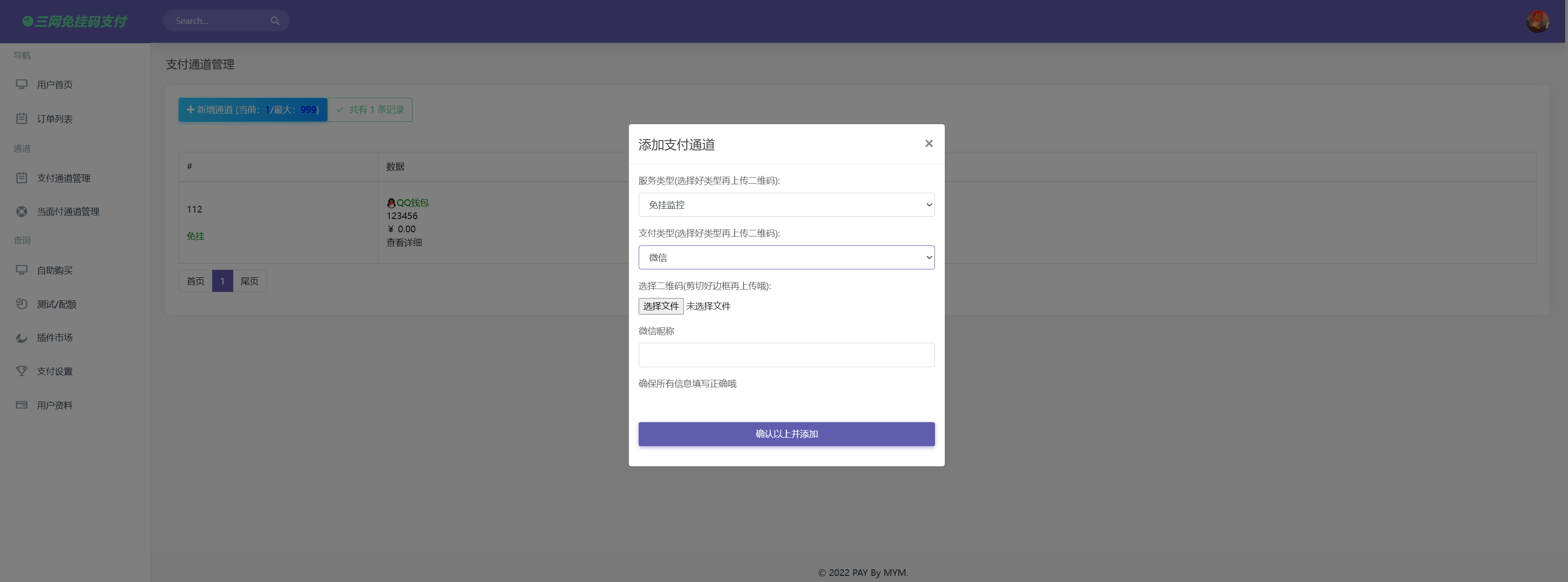This screenshot has width=1568, height=582.
Task: Open 支付通道管理 menu item
Action: pyautogui.click(x=63, y=178)
